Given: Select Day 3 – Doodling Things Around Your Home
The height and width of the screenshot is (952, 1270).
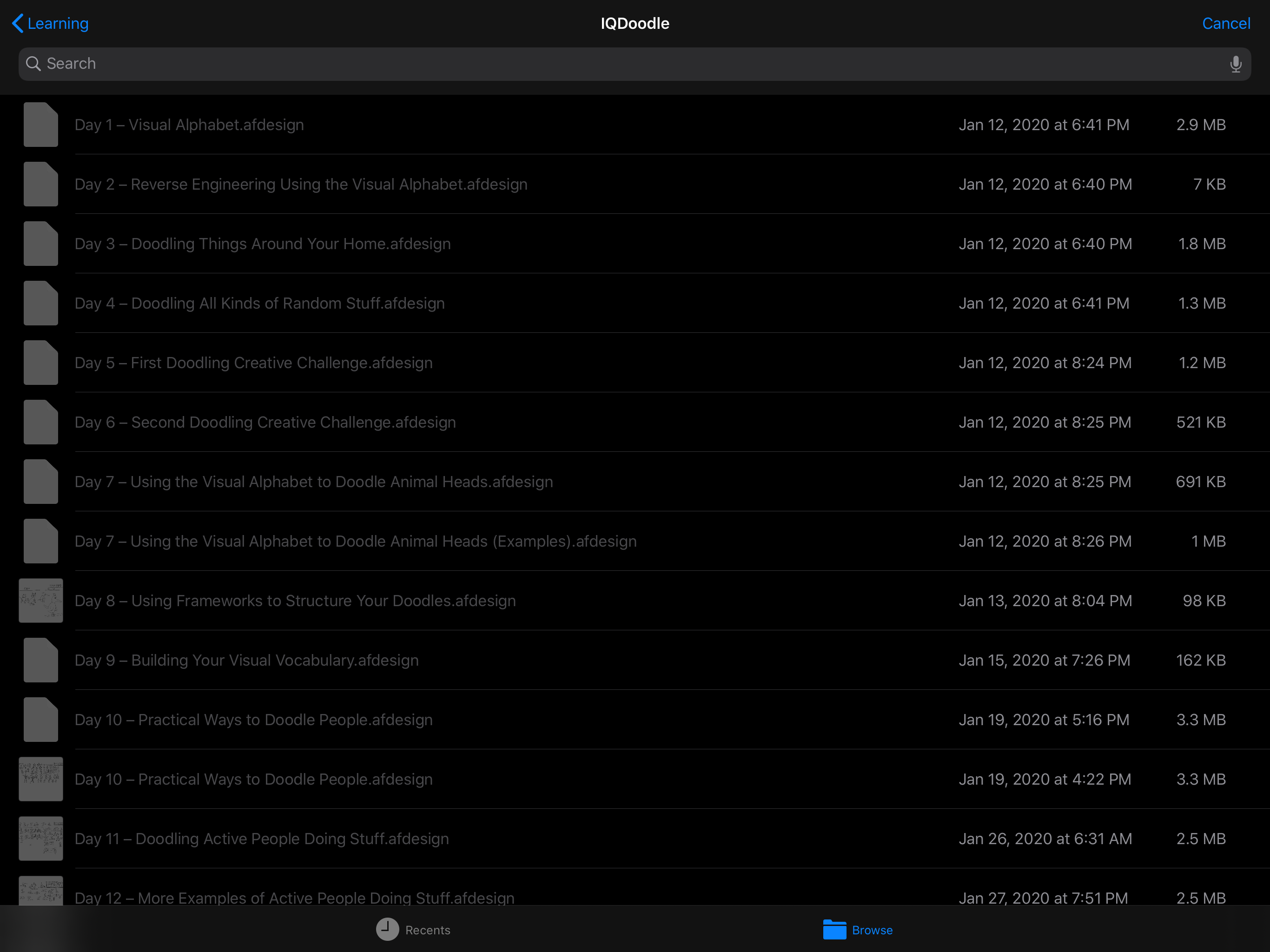Looking at the screenshot, I should [x=635, y=244].
